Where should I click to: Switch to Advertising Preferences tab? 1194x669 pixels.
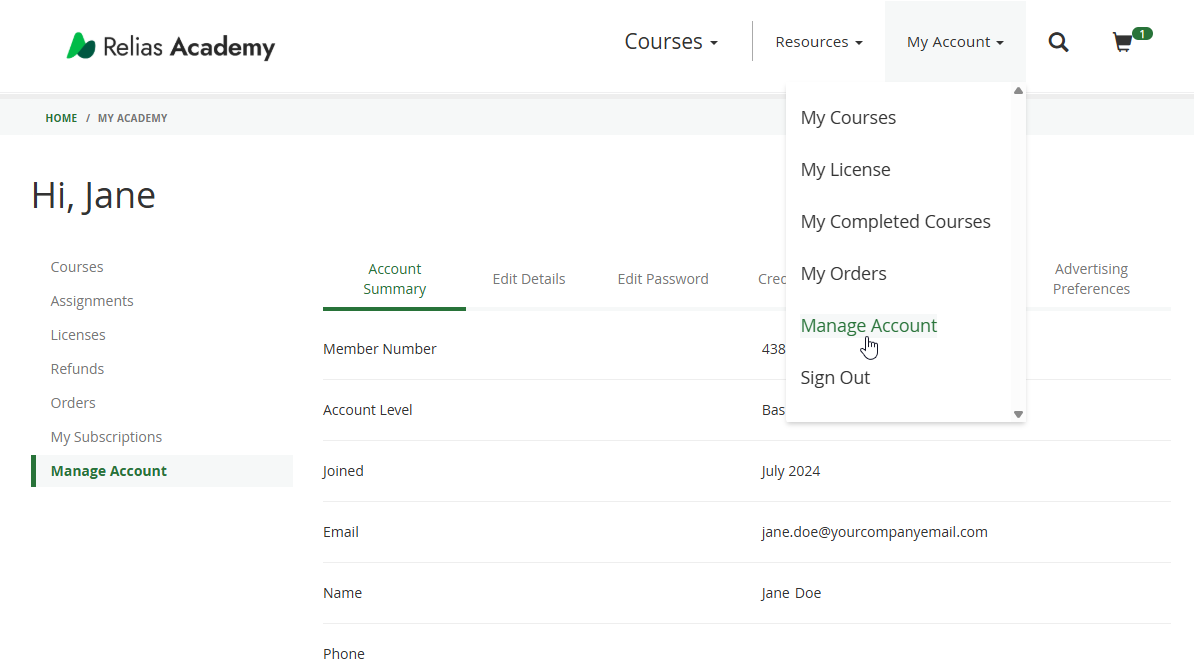pos(1091,279)
